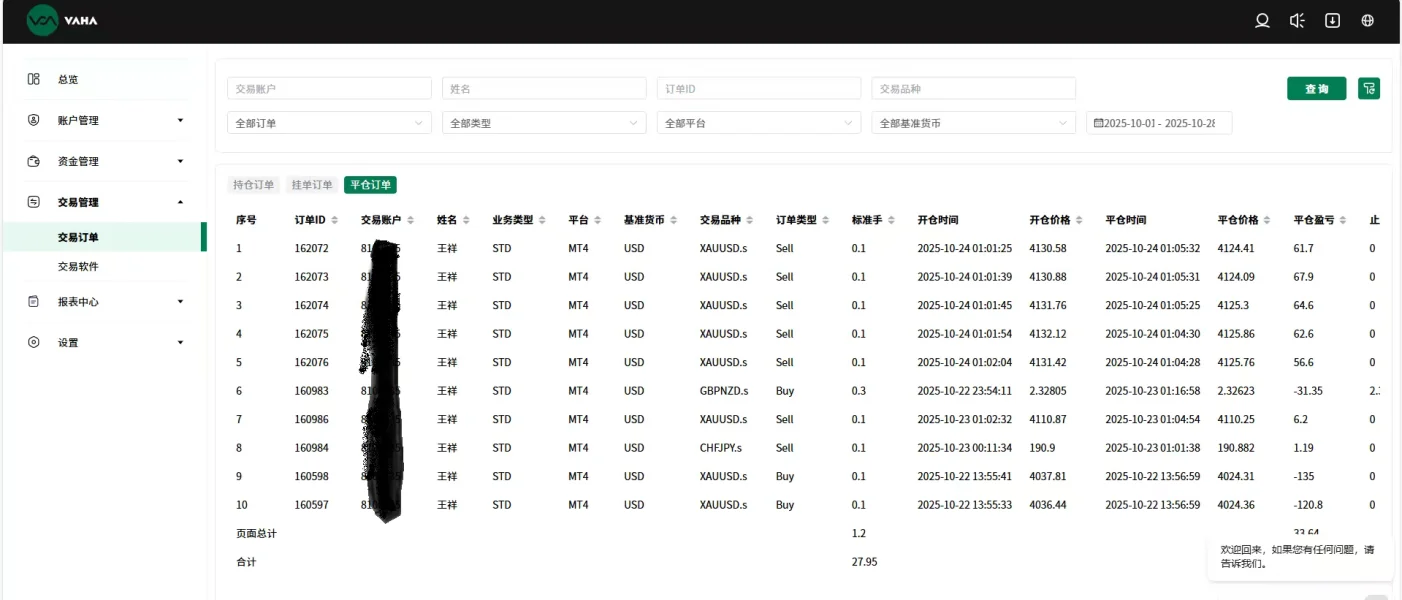
Task: Open the 全部基准货币 dropdown
Action: pyautogui.click(x=973, y=123)
